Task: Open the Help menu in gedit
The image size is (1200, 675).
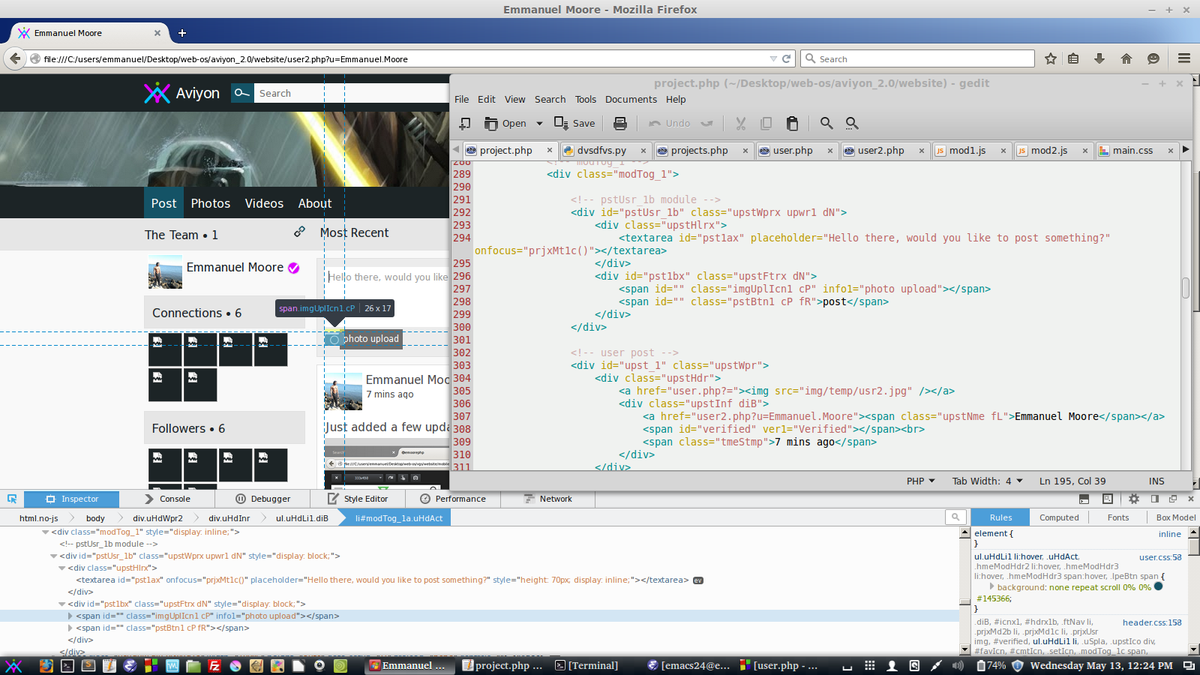Action: (x=676, y=99)
